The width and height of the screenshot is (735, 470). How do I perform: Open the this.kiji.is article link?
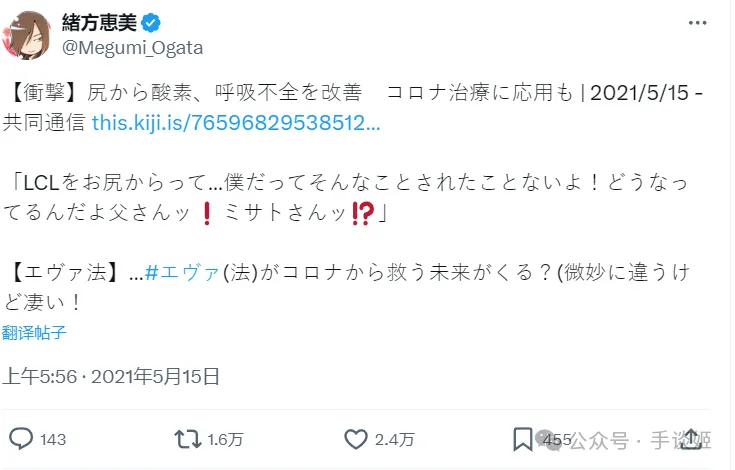pyautogui.click(x=236, y=122)
